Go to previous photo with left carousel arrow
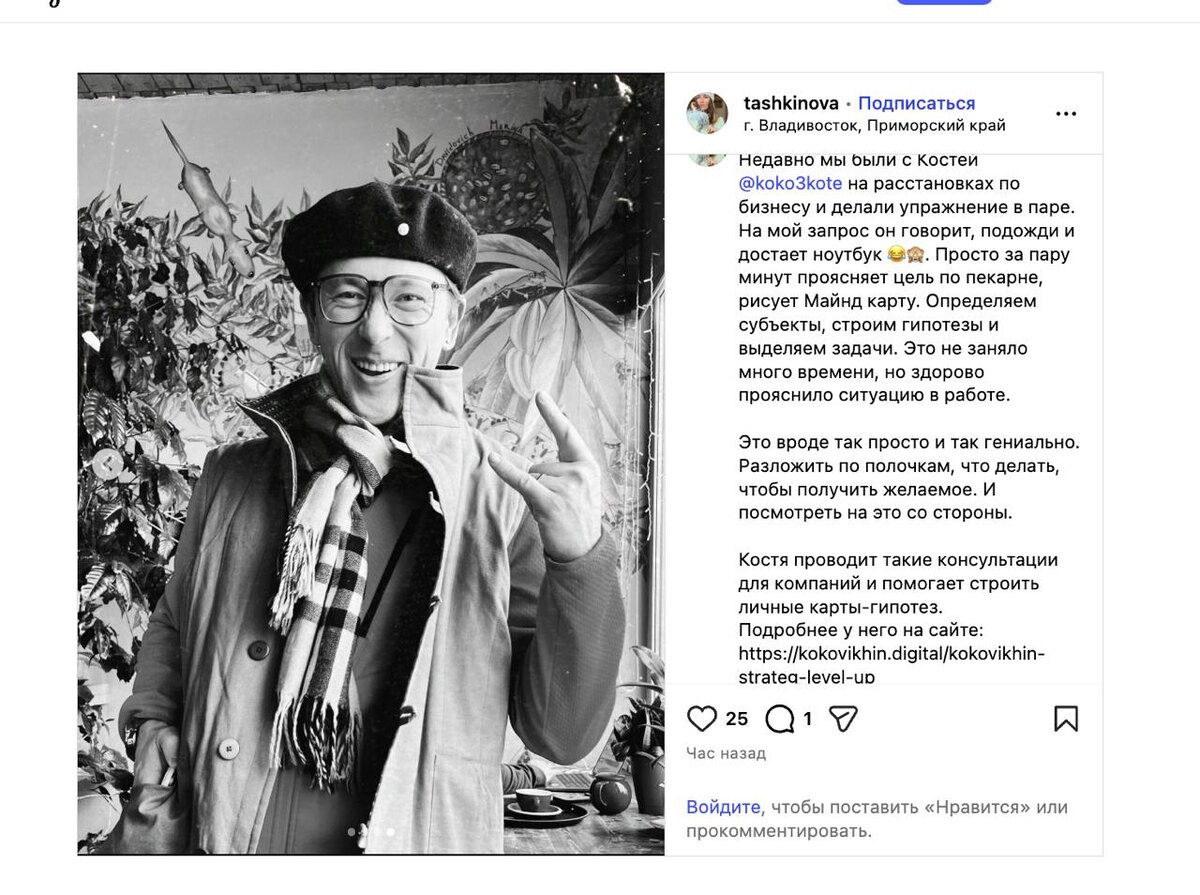The image size is (1200, 895). [107, 463]
